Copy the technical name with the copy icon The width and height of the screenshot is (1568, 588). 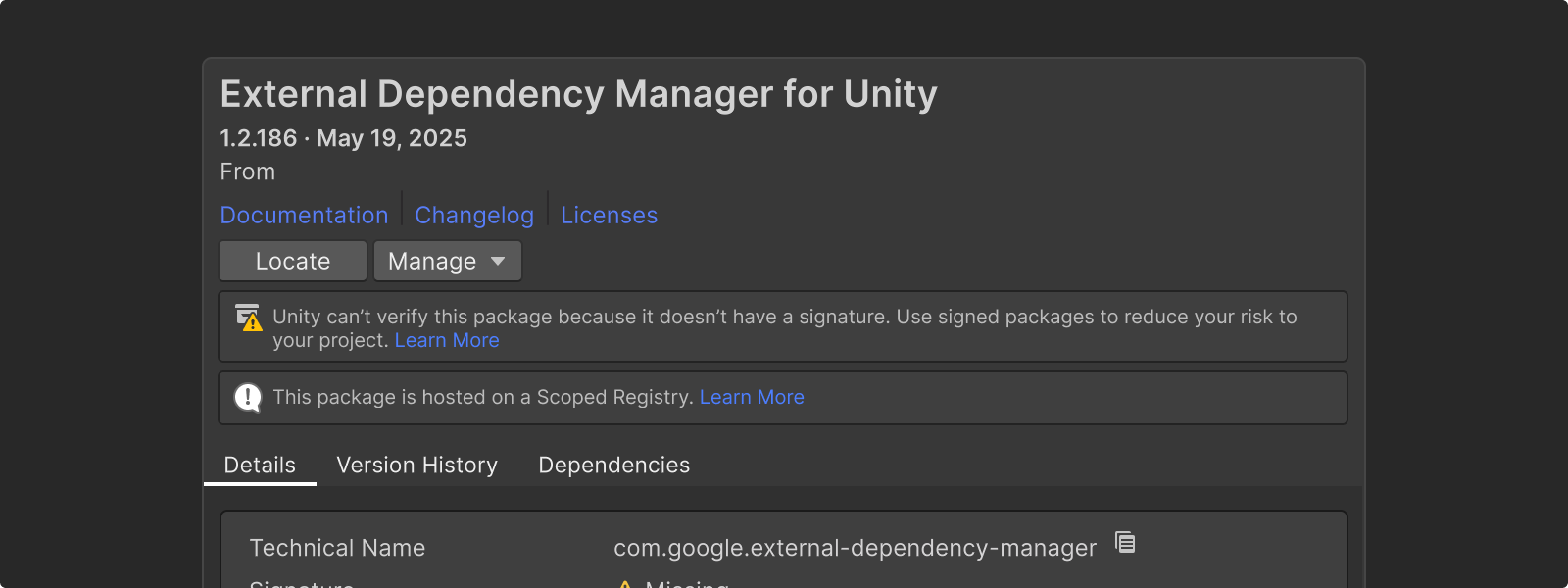pyautogui.click(x=1125, y=542)
